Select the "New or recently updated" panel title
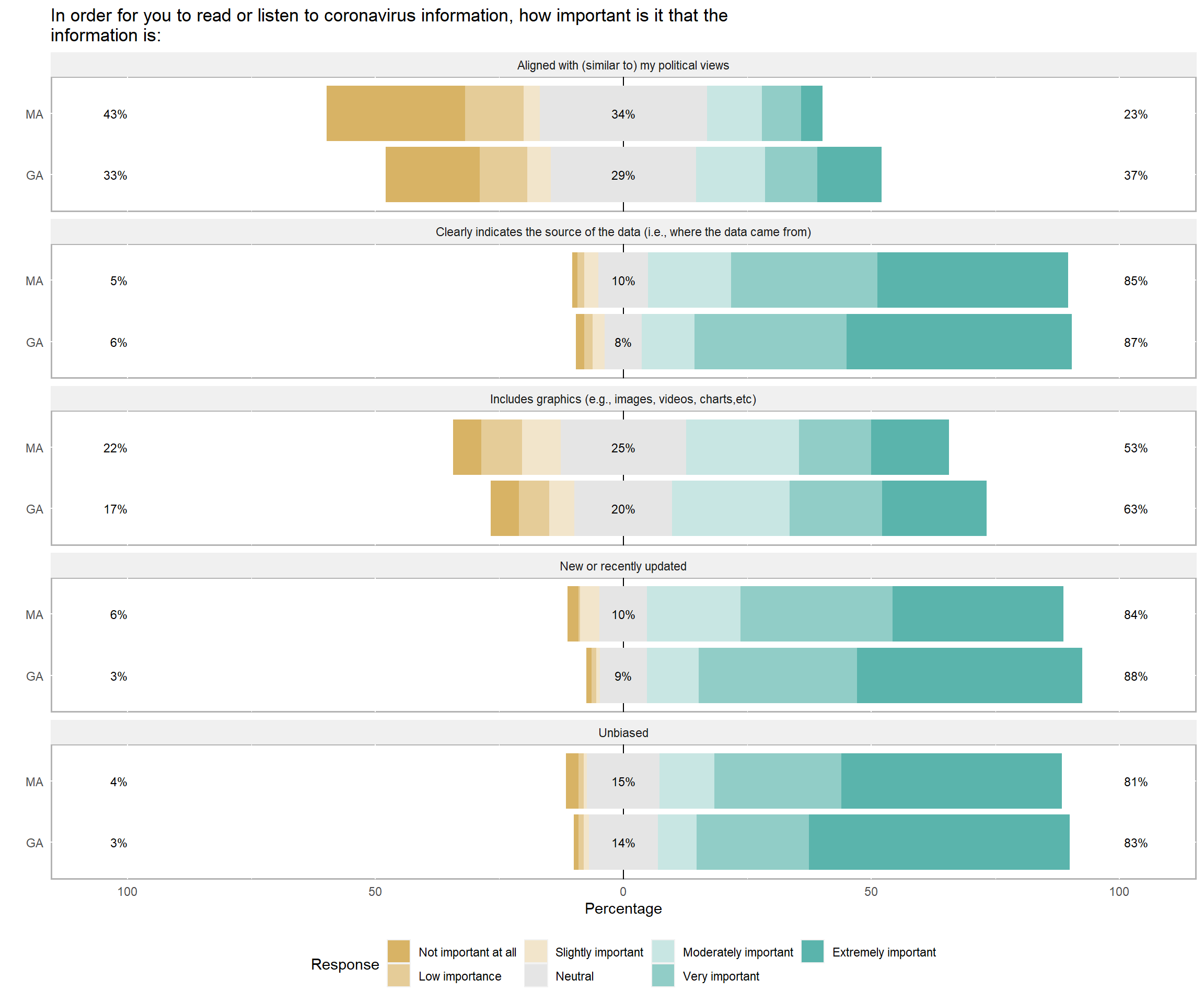The image size is (1204, 1003). pos(623,566)
